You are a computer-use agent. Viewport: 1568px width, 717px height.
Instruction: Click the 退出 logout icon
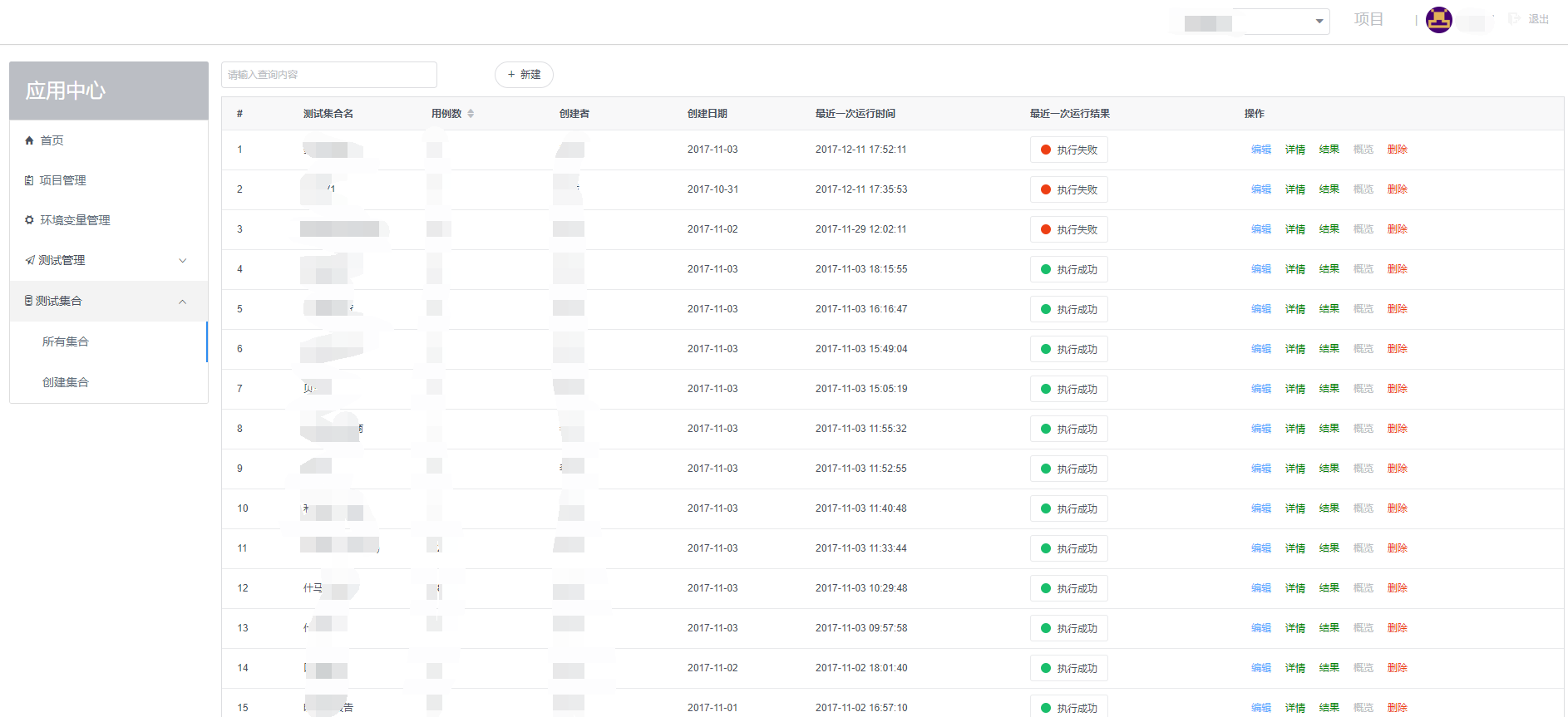pyautogui.click(x=1515, y=18)
